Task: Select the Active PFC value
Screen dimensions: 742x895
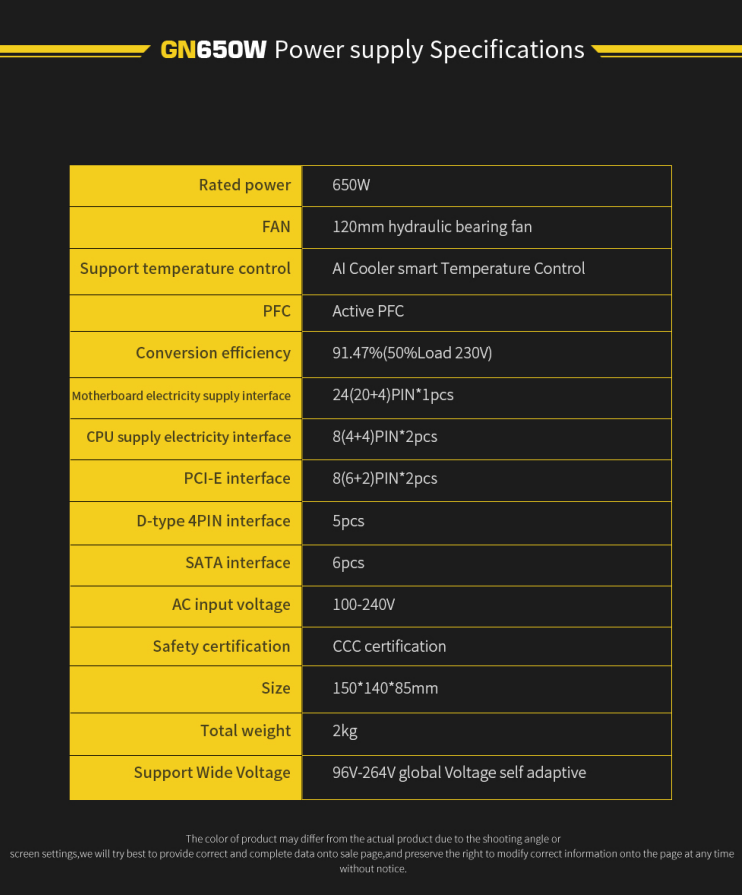Action: click(368, 311)
